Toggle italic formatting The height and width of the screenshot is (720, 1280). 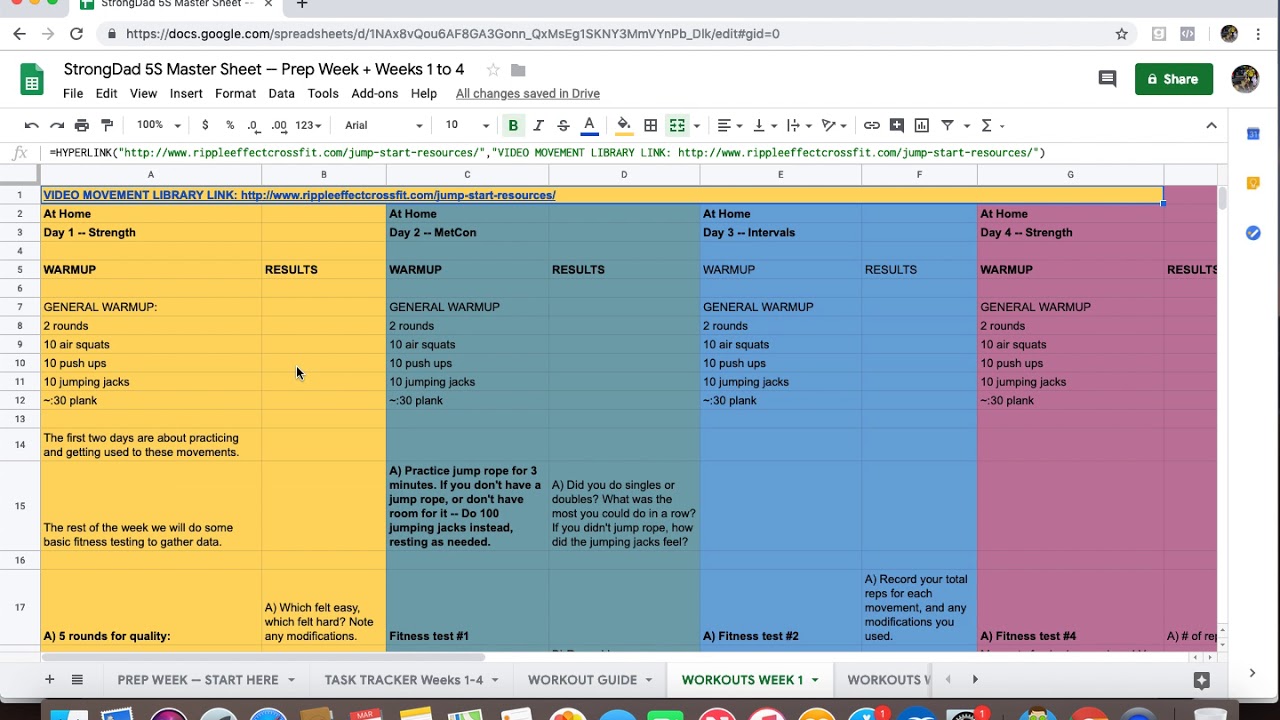pos(538,125)
